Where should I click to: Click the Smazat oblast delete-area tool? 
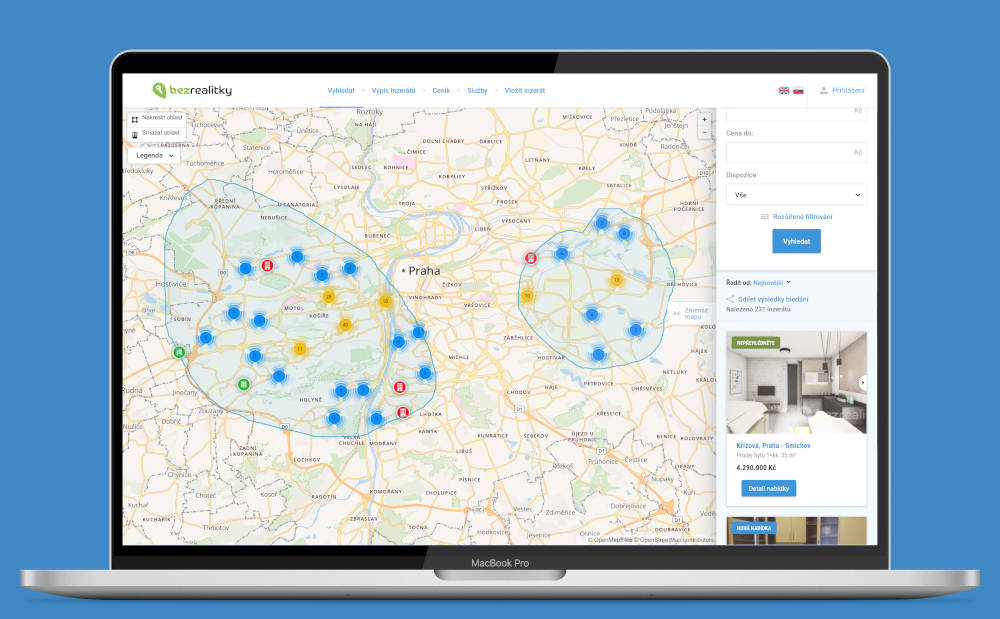click(x=157, y=133)
